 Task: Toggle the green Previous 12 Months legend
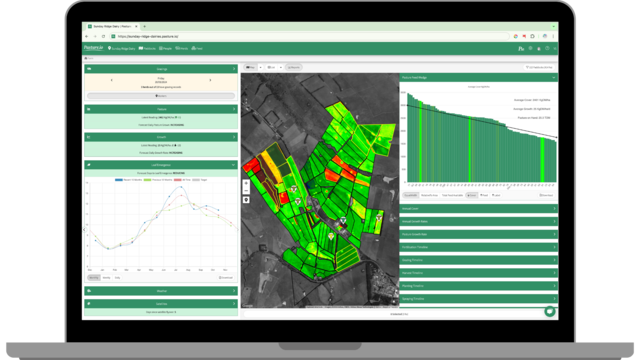tap(158, 180)
